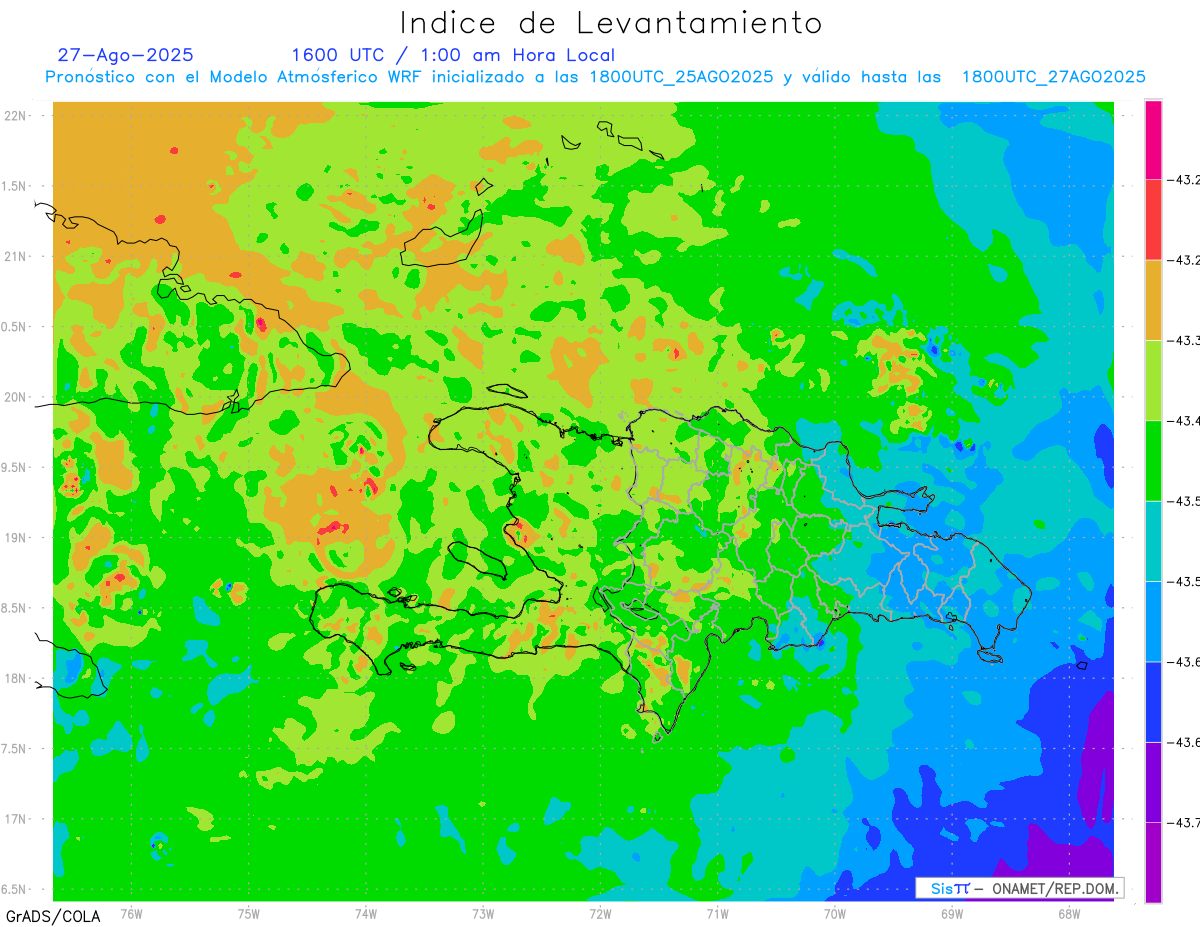Click the "19N" latitude label
1200x927 pixels.
(x=15, y=538)
